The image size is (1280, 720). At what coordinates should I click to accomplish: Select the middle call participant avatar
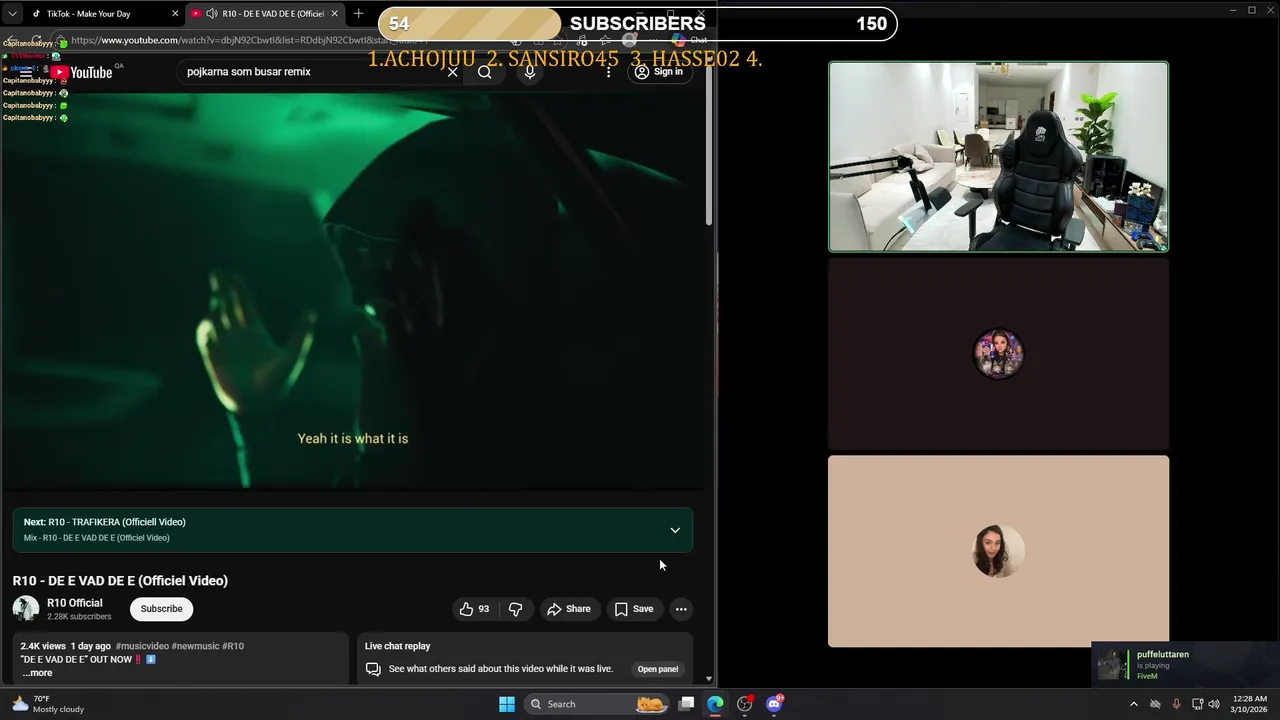998,354
